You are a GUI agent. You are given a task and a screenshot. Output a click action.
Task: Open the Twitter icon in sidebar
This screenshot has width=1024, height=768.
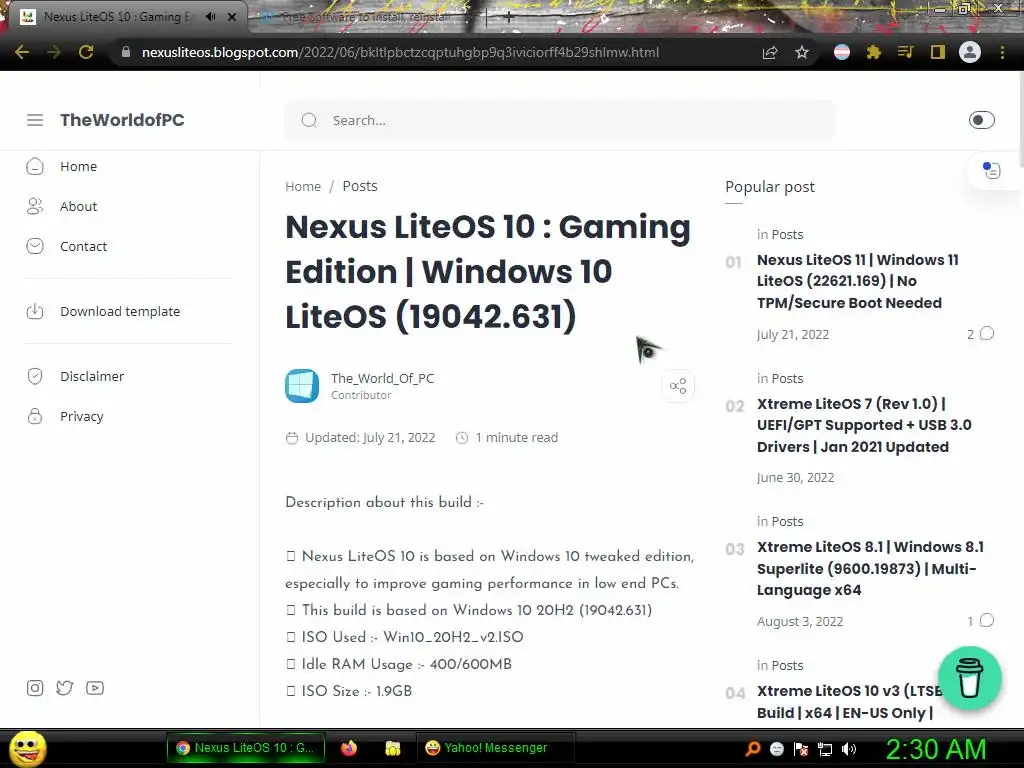coord(65,688)
